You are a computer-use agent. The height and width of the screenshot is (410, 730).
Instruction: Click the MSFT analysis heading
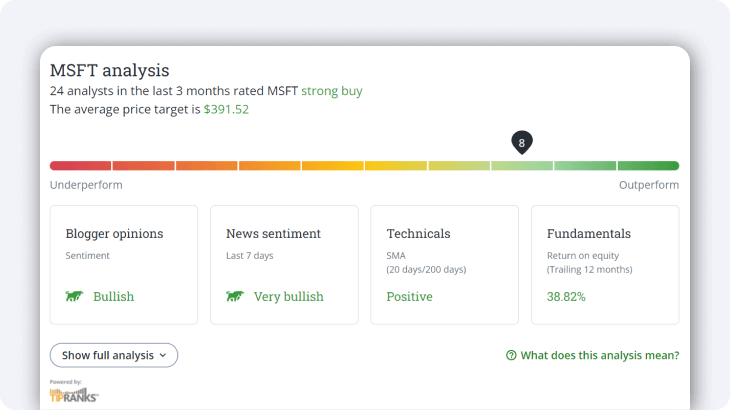click(110, 70)
